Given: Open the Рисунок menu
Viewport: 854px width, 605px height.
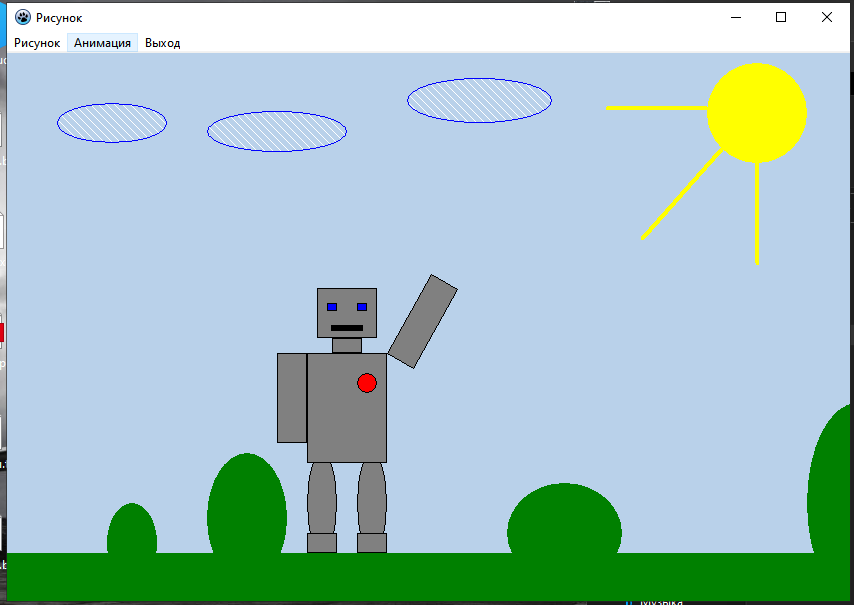Looking at the screenshot, I should tap(37, 43).
